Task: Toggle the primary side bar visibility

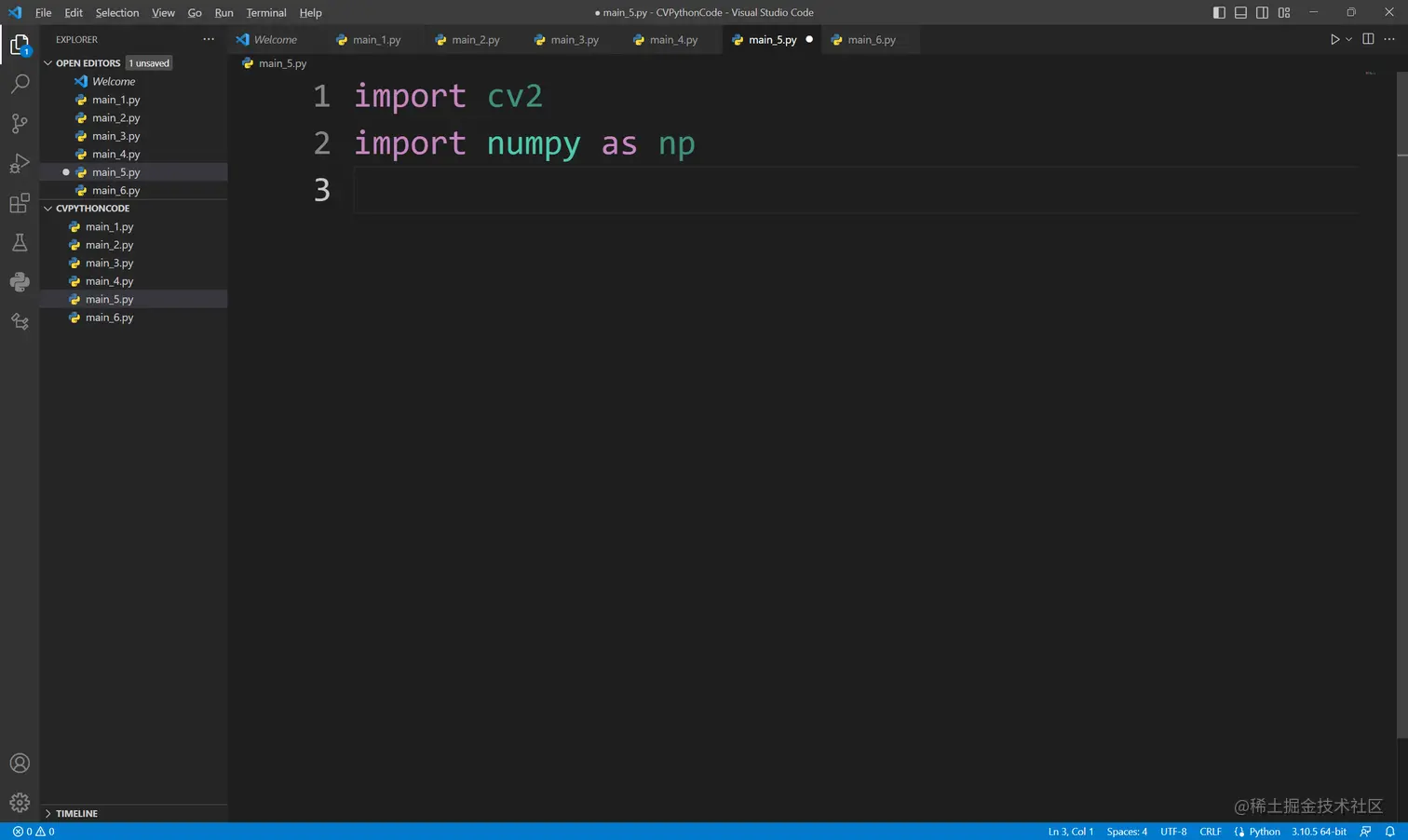Action: (1219, 12)
